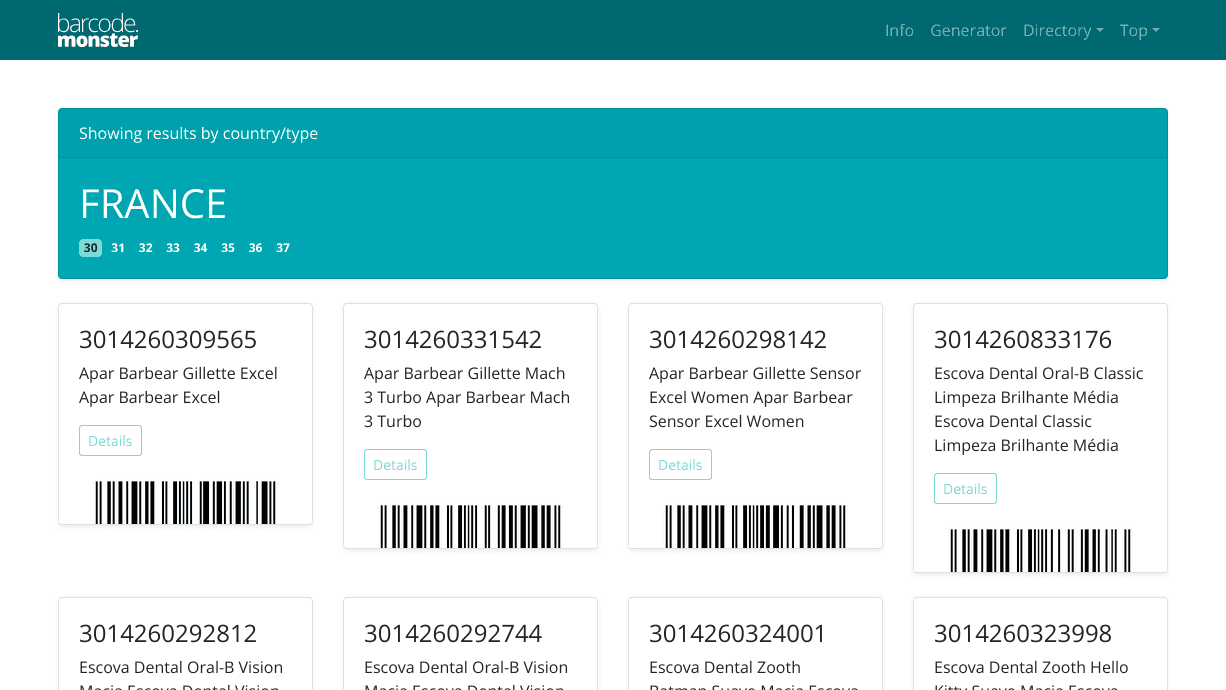Screen dimensions: 1226x690
Task: Click barcode number 3014260323998
Action: coord(1023,634)
